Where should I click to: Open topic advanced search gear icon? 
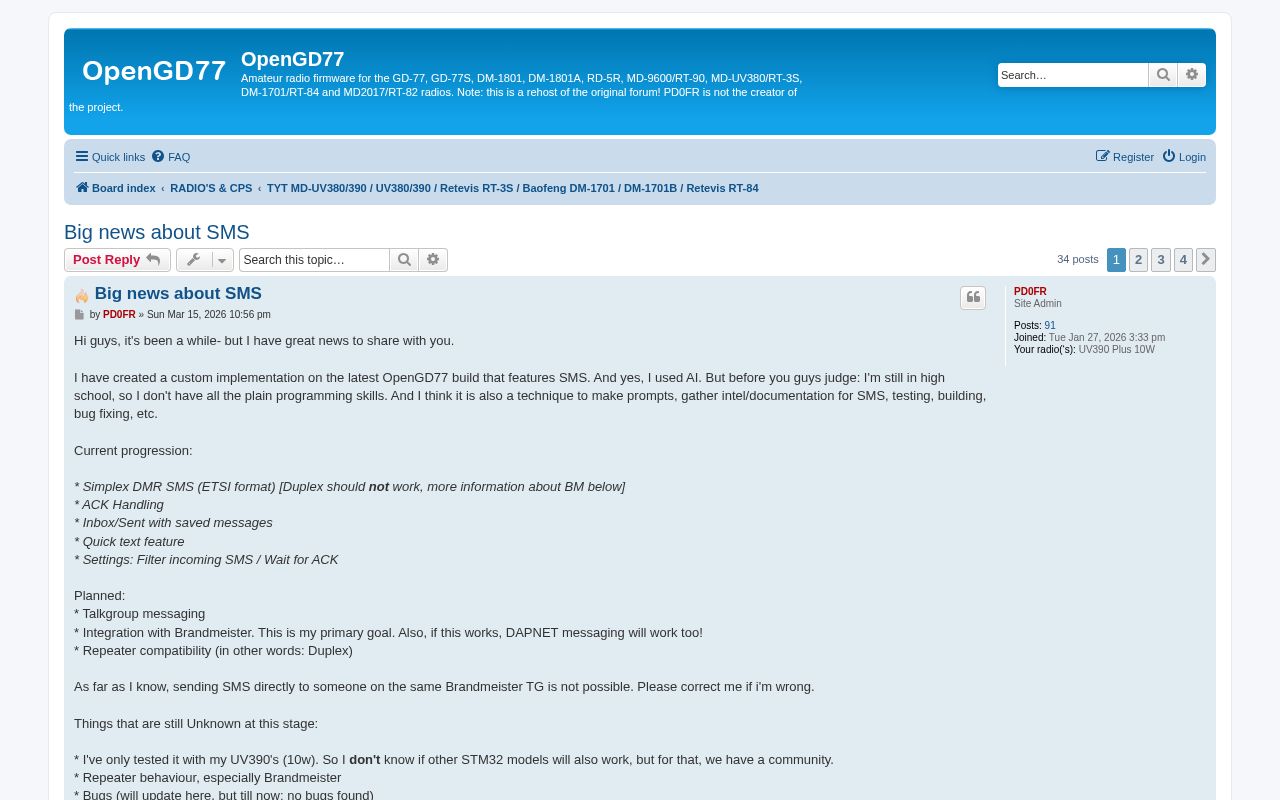click(x=433, y=260)
